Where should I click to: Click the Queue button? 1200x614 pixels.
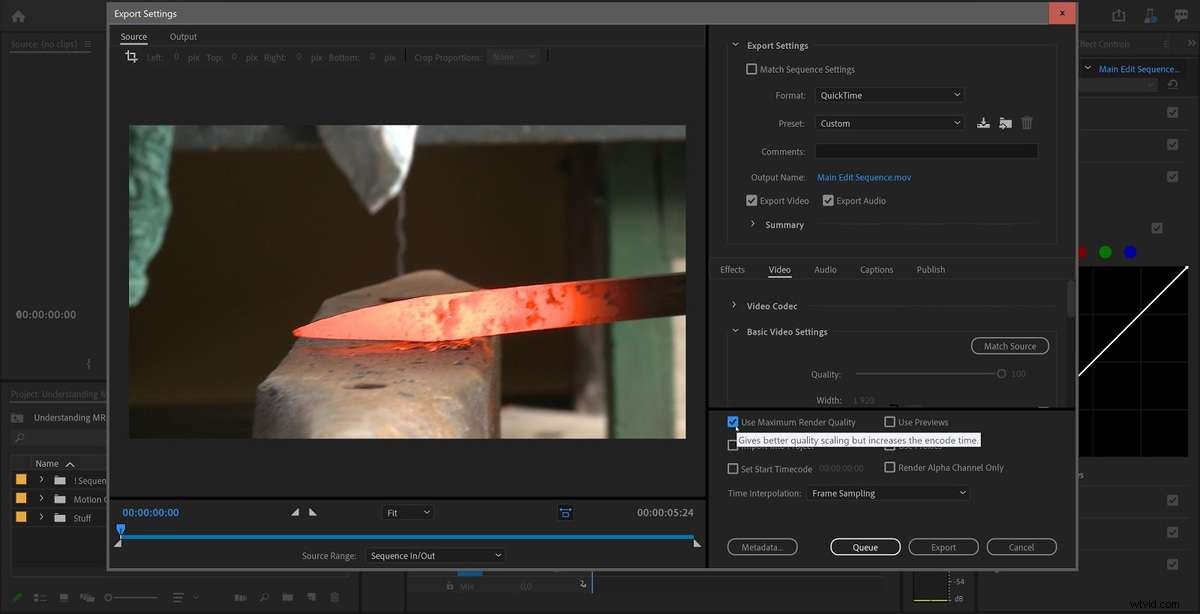[864, 546]
